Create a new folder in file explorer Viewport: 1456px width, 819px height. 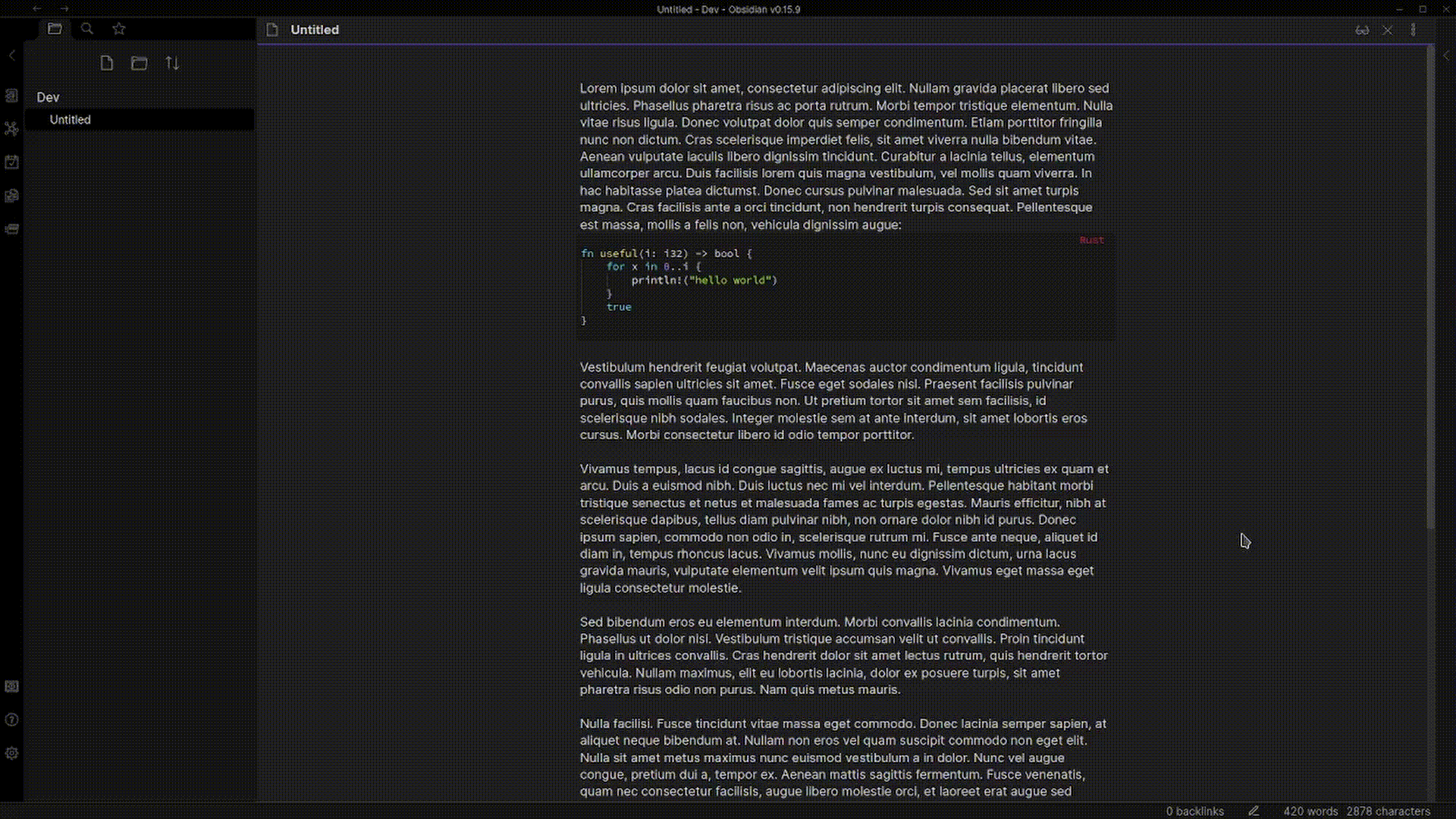point(139,63)
